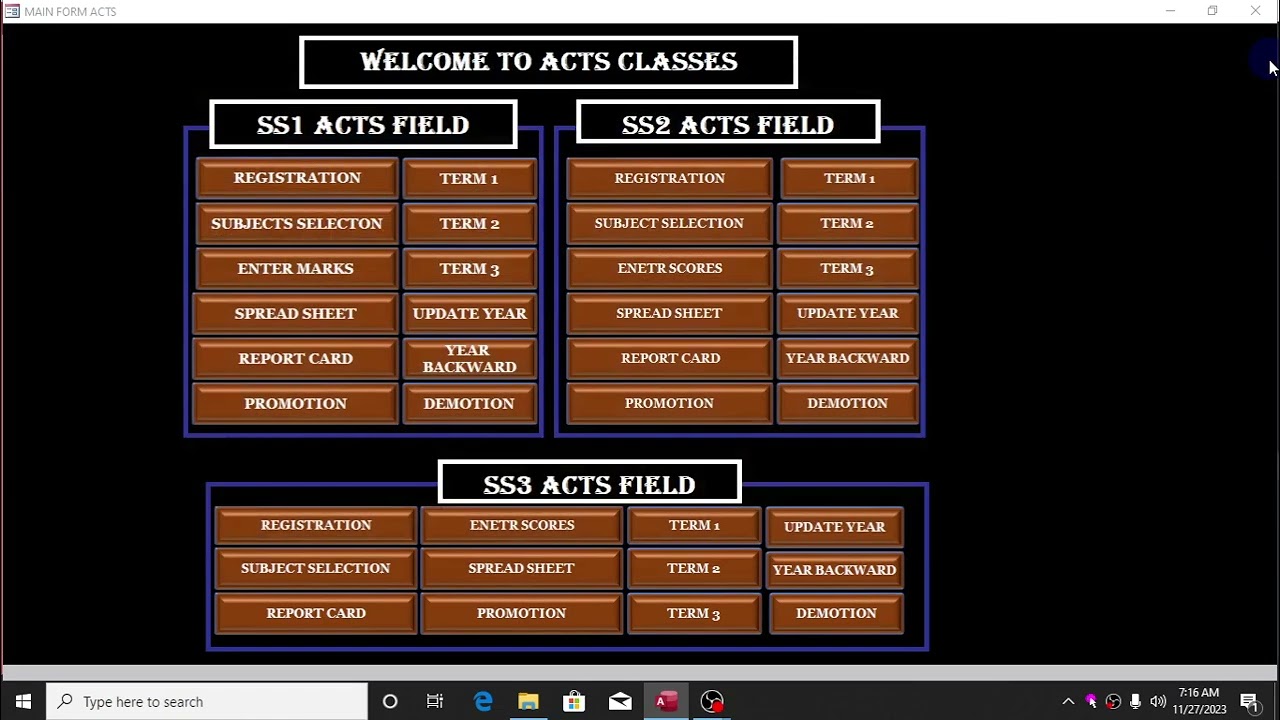Click the microphone tray icon
The image size is (1280, 720).
coord(1135,701)
